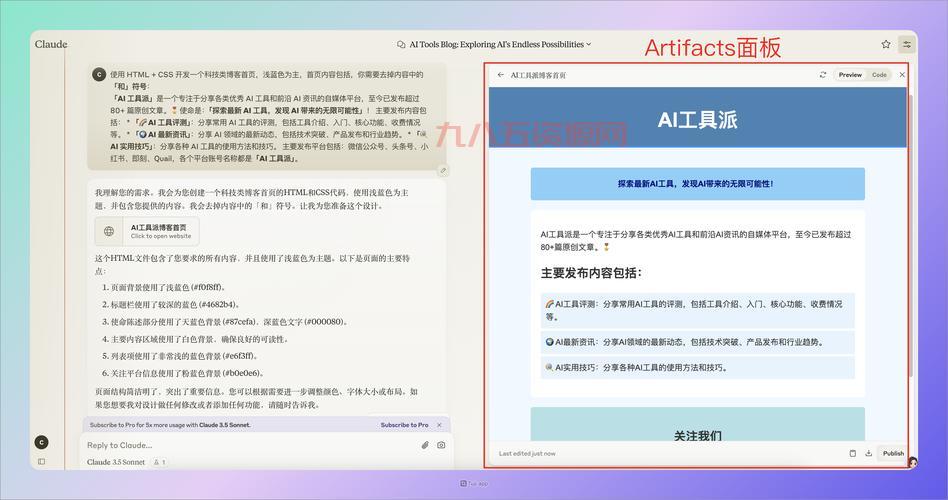
Task: Copy artifact contents with clipboard icon
Action: click(852, 453)
